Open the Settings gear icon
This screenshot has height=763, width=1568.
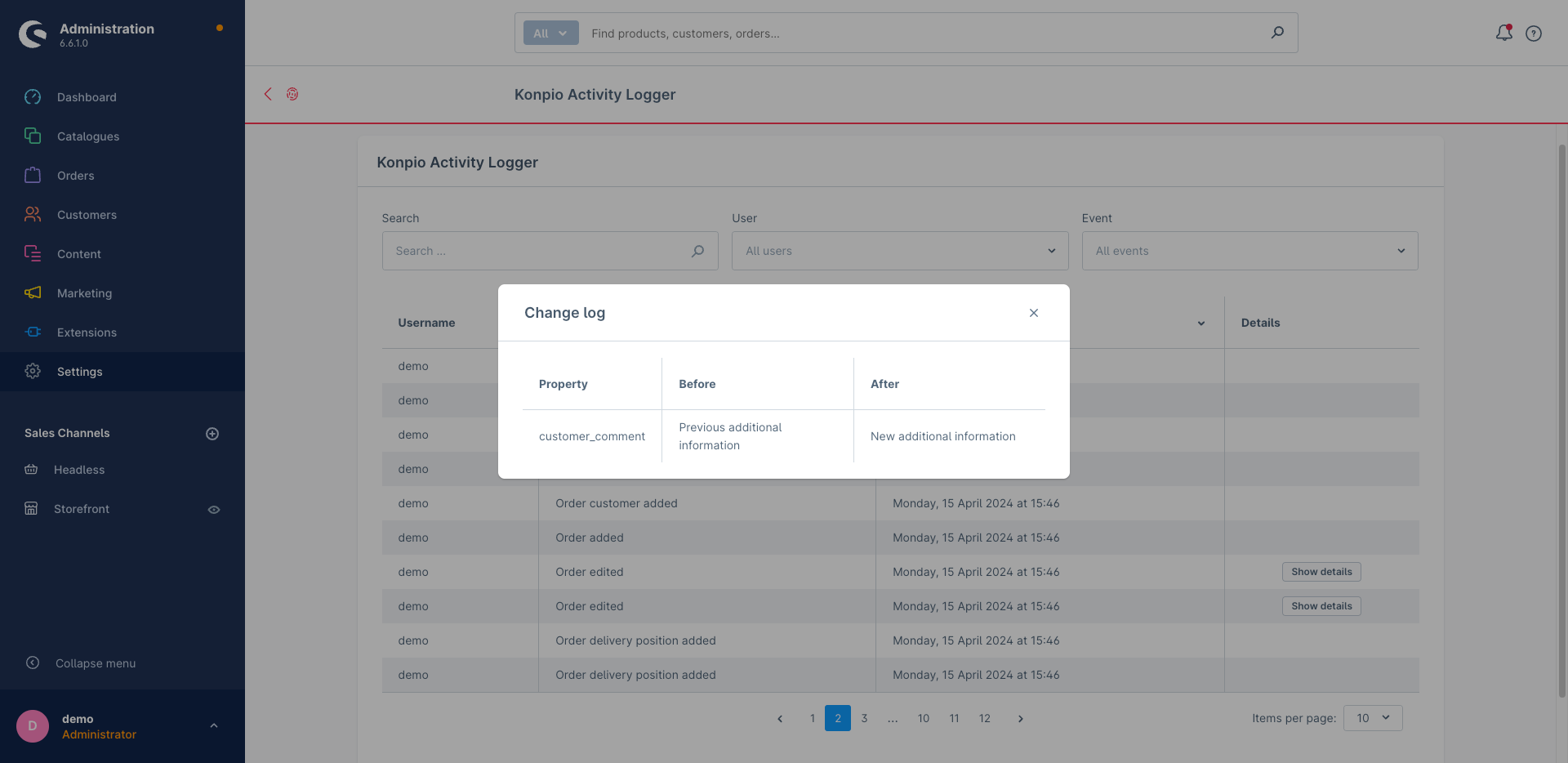point(33,372)
